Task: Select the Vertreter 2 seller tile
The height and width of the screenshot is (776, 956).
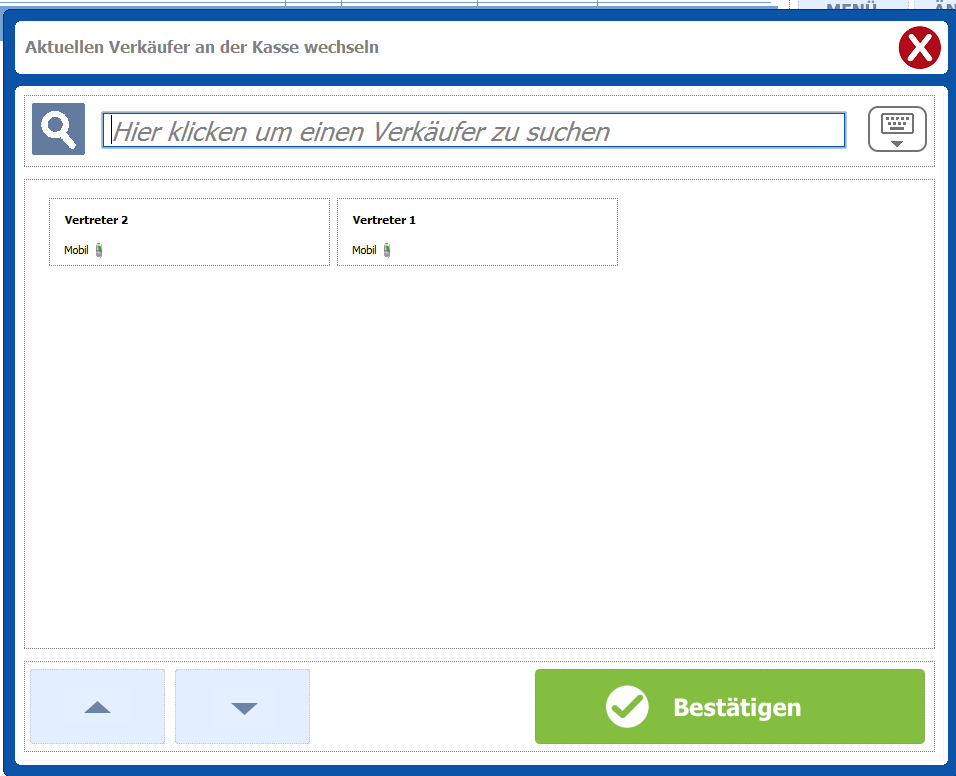Action: (189, 232)
